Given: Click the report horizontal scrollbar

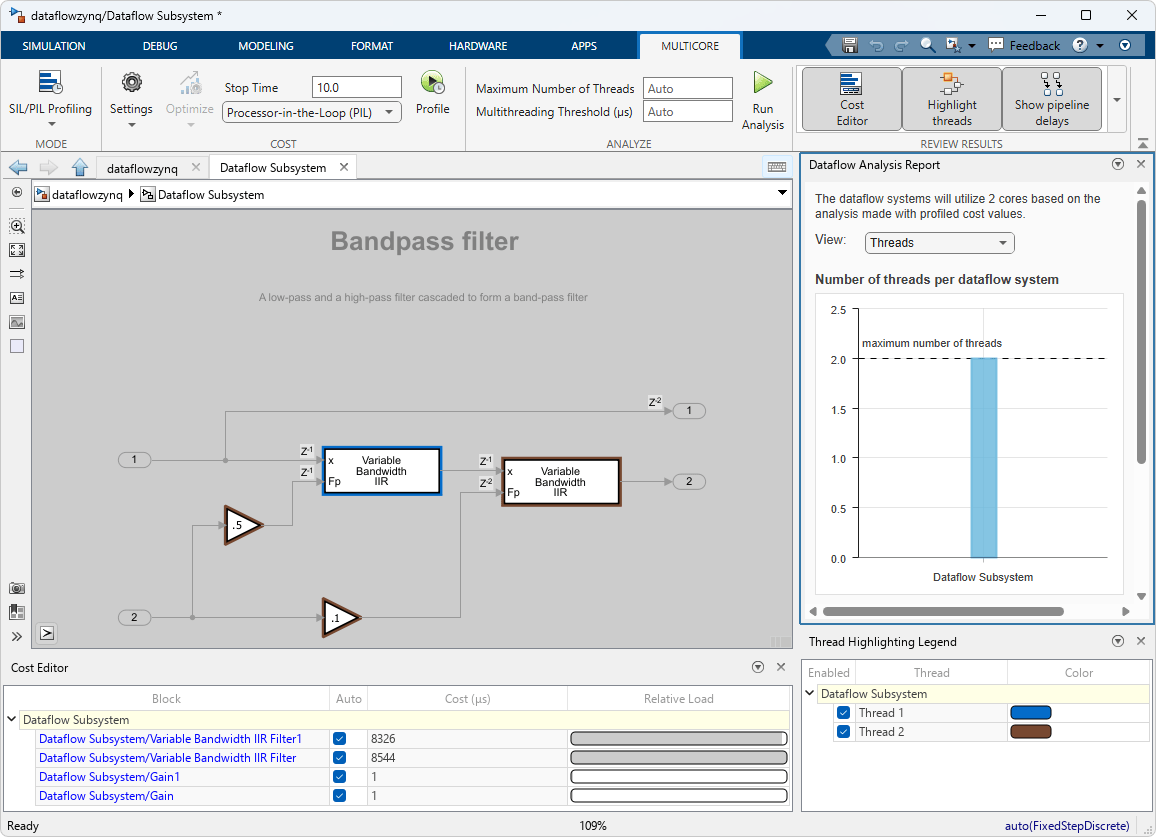Looking at the screenshot, I should click(943, 611).
